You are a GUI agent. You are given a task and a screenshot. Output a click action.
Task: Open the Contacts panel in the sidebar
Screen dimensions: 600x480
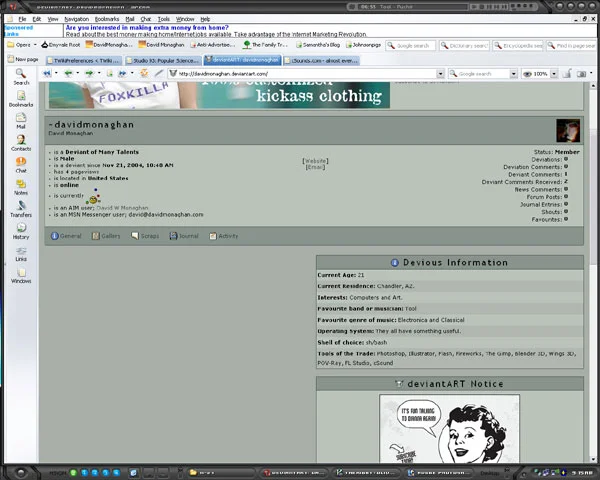coord(21,143)
